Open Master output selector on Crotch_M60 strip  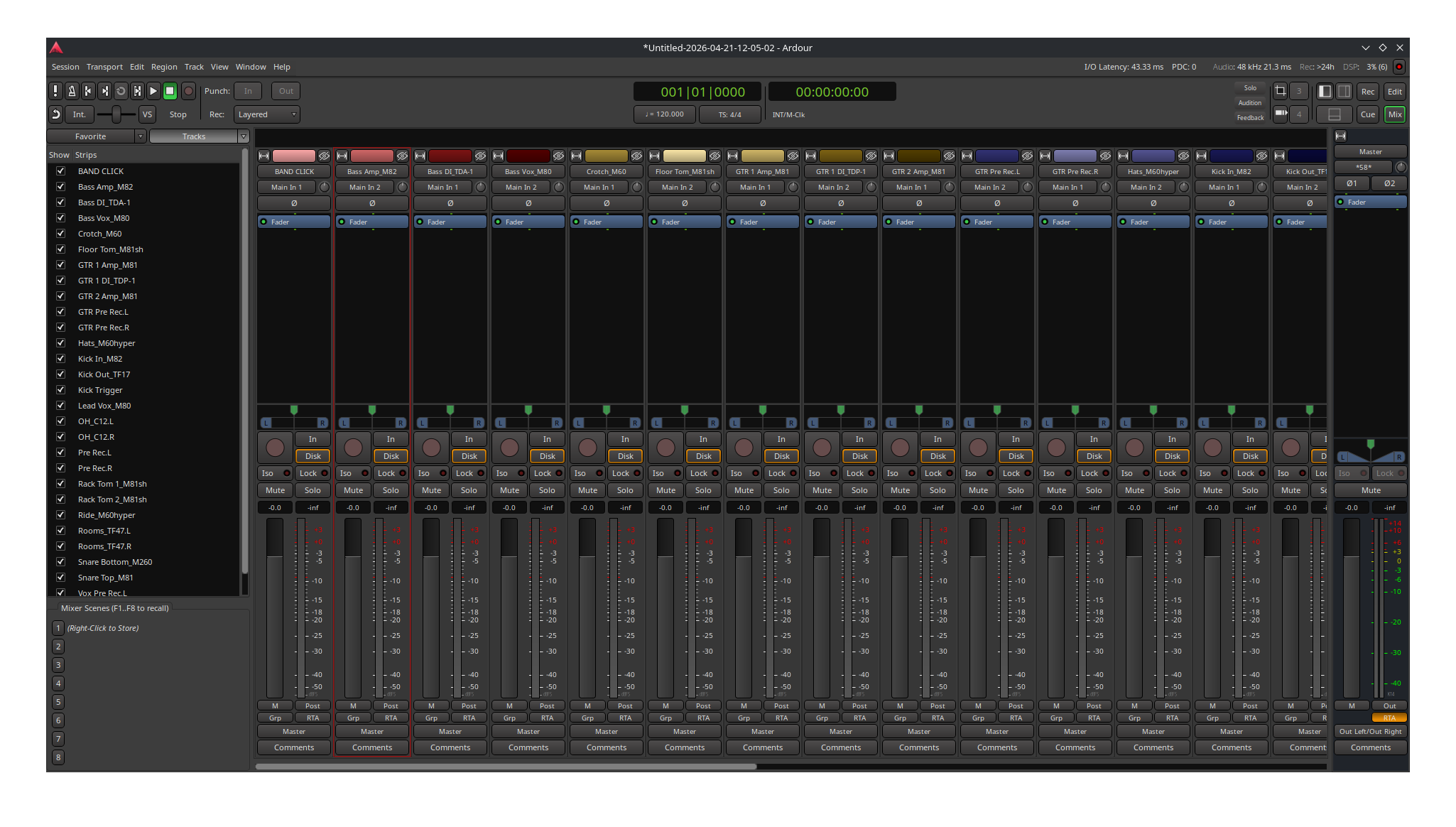[607, 731]
